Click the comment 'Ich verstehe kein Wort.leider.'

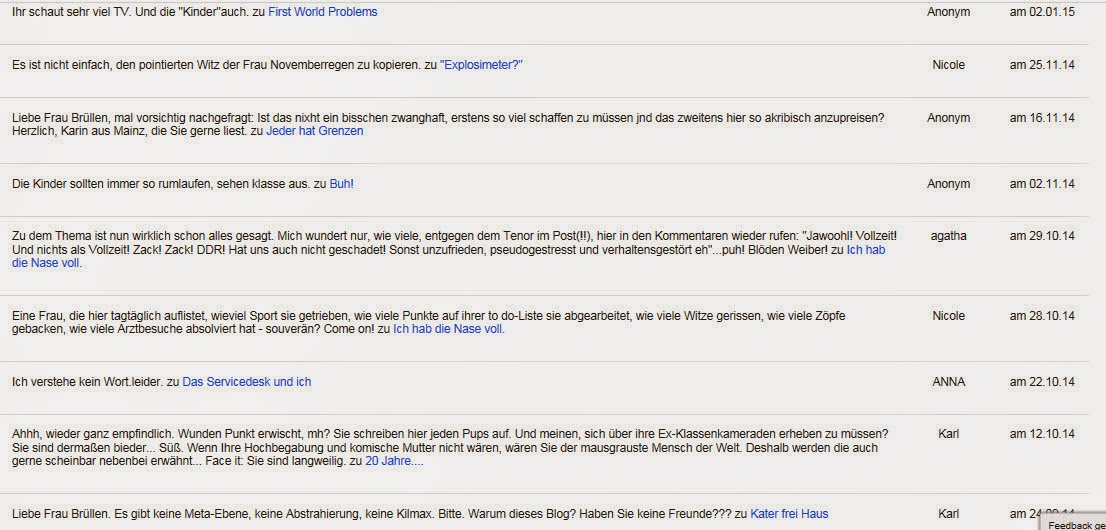click(x=87, y=382)
